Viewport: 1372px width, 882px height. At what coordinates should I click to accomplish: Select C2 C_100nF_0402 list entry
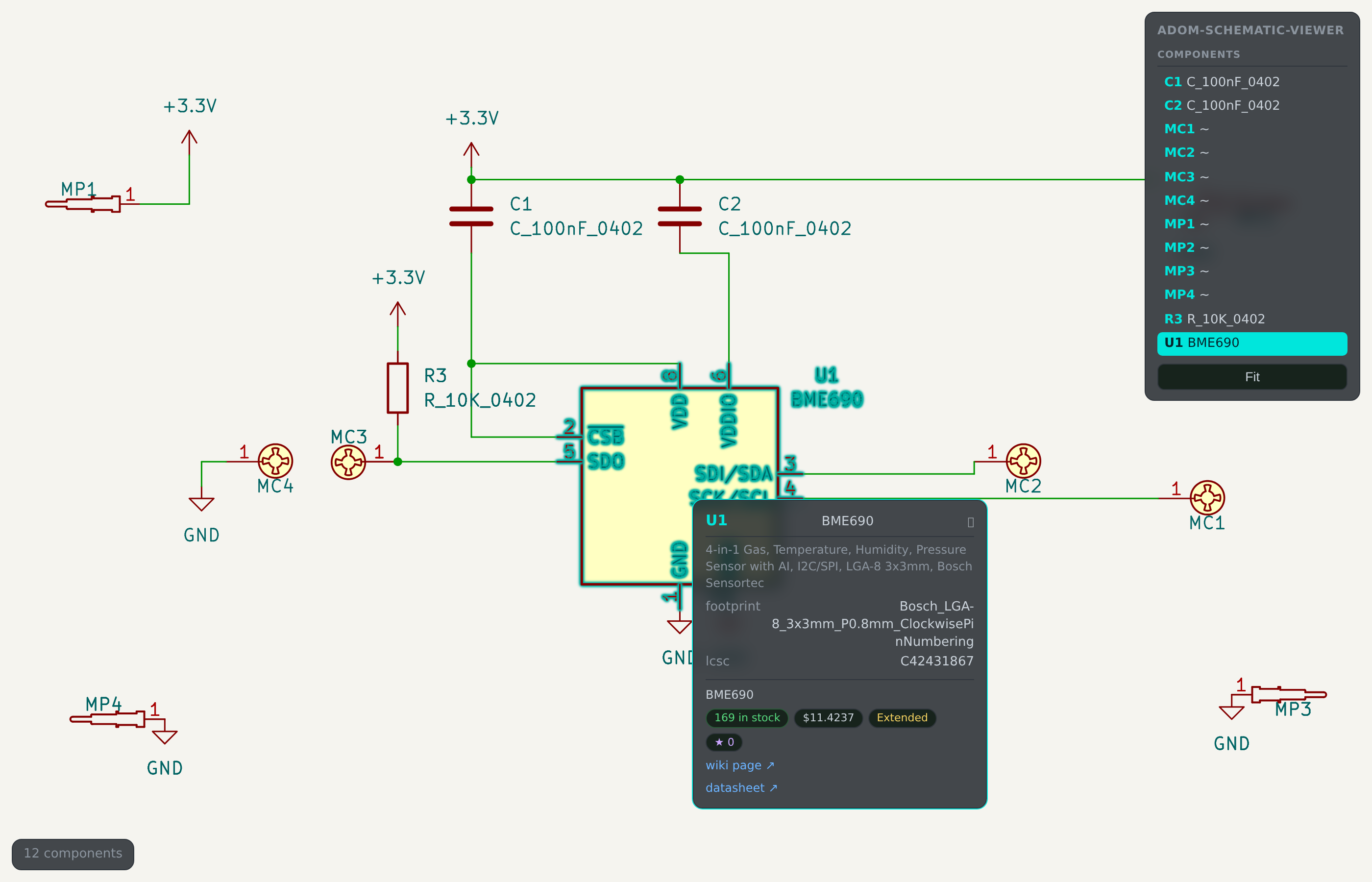1252,105
